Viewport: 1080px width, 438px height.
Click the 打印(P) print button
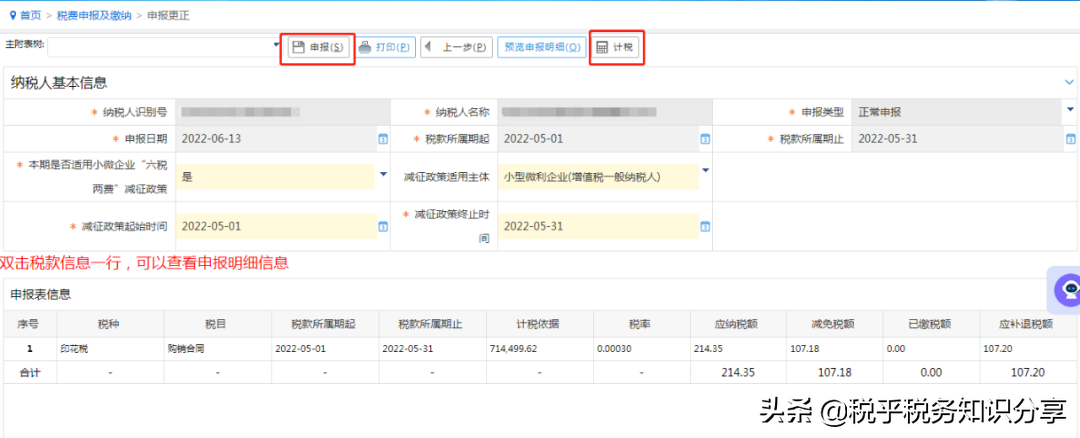(386, 48)
